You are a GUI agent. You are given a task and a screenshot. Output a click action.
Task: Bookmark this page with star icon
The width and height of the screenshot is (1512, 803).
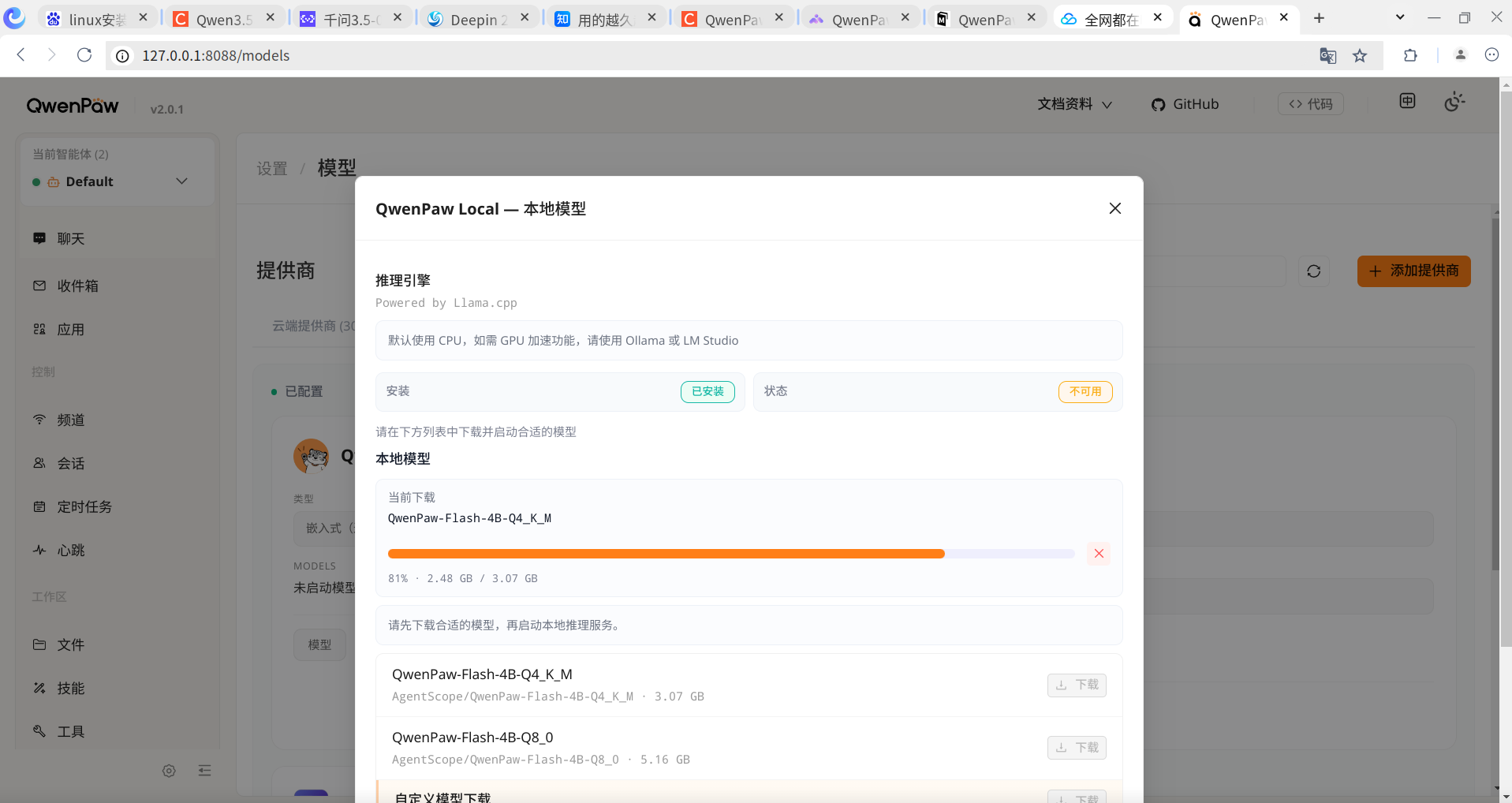pyautogui.click(x=1360, y=55)
